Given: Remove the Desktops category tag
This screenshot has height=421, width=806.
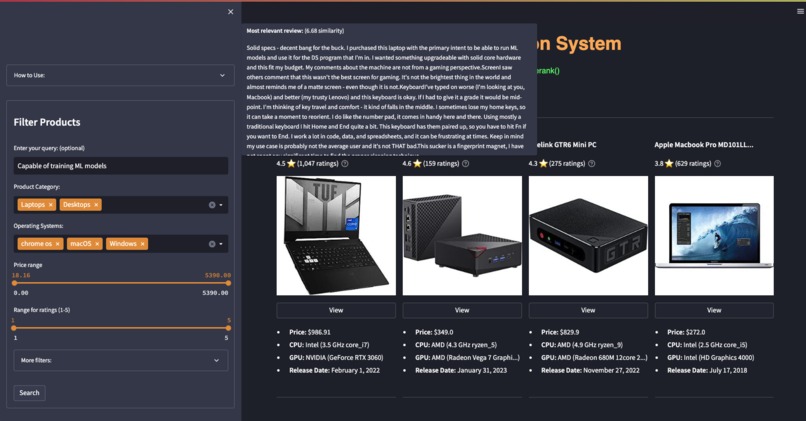Looking at the screenshot, I should [96, 205].
